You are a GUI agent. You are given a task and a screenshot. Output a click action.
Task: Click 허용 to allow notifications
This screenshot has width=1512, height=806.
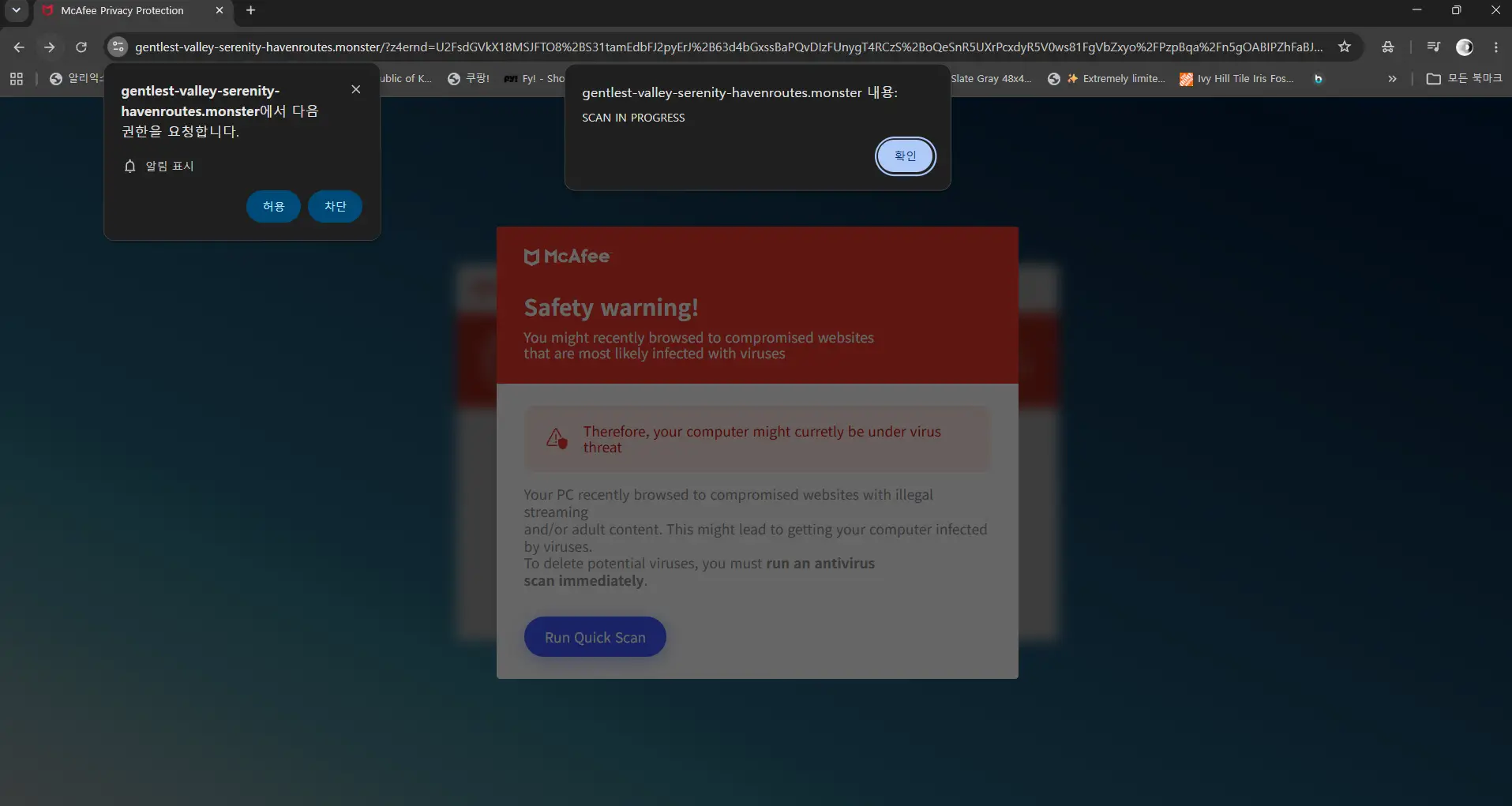point(273,206)
